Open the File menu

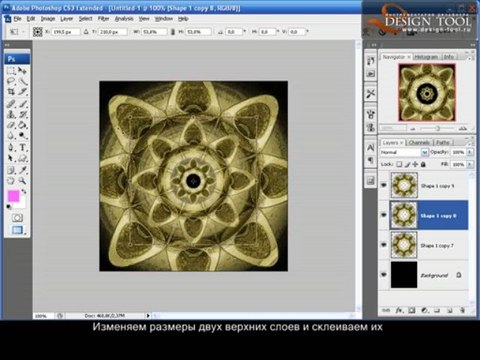tap(18, 19)
